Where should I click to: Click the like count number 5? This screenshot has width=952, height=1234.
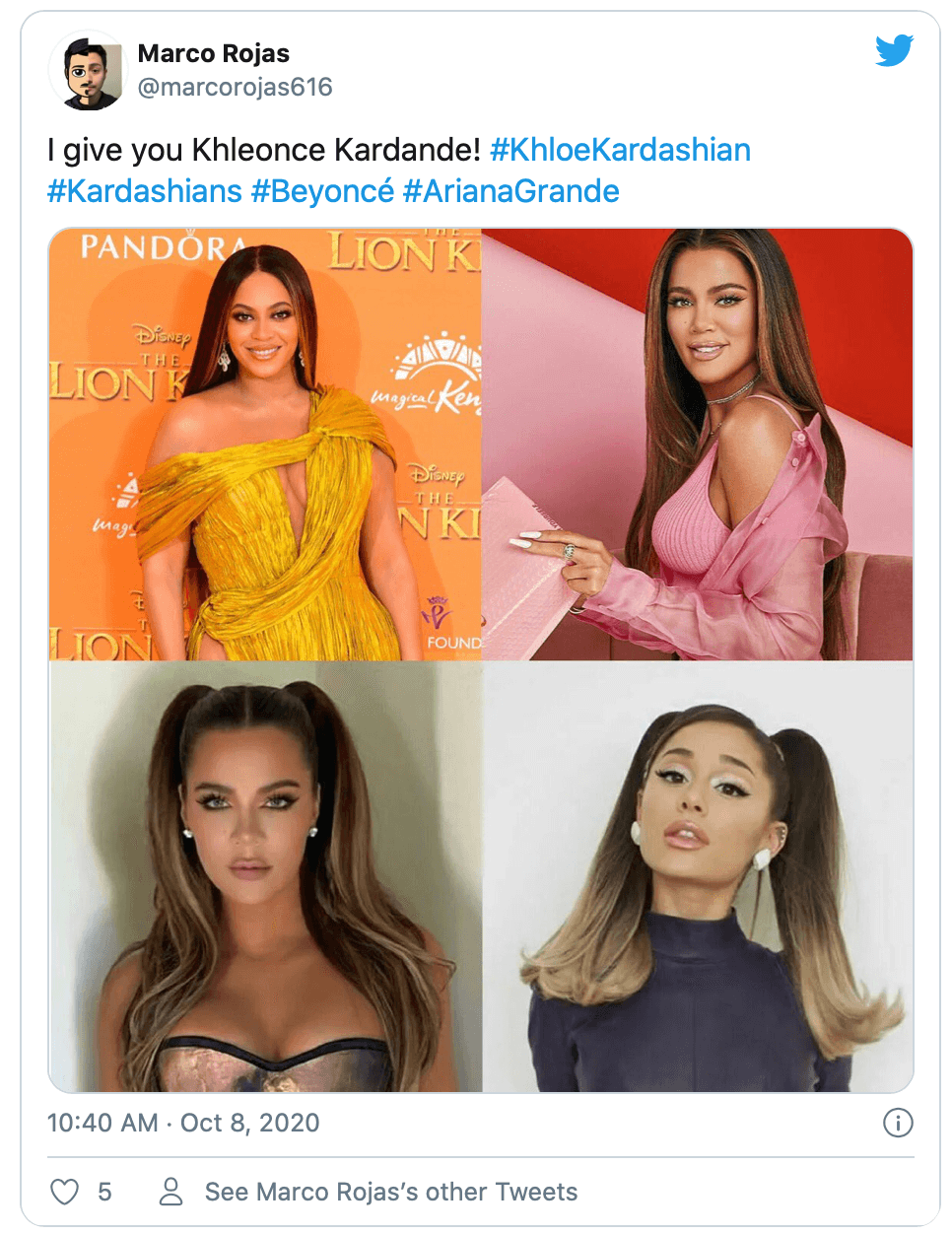click(104, 1192)
